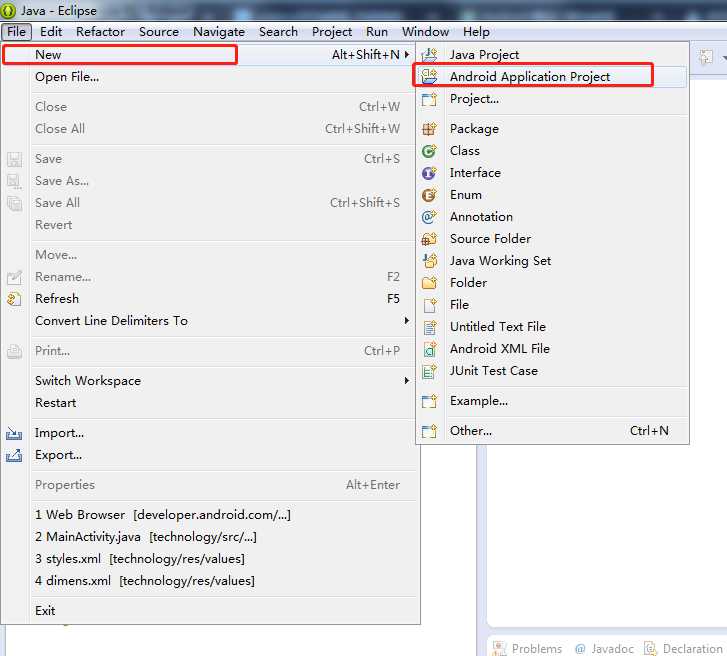
Task: Choose Other... with Ctrl+N shortcut
Action: point(552,431)
